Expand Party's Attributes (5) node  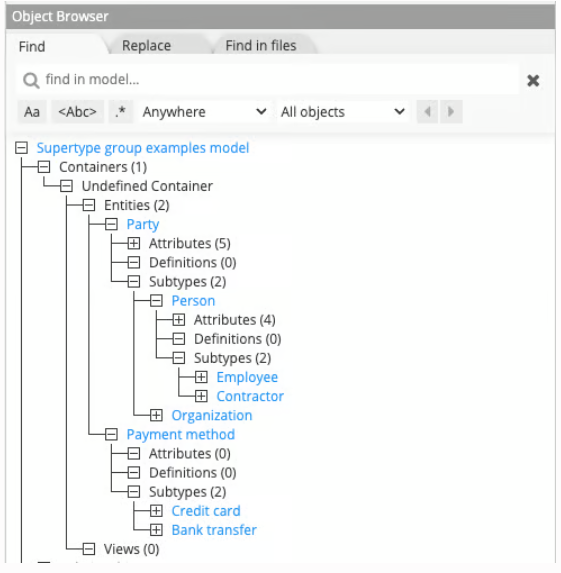[134, 243]
